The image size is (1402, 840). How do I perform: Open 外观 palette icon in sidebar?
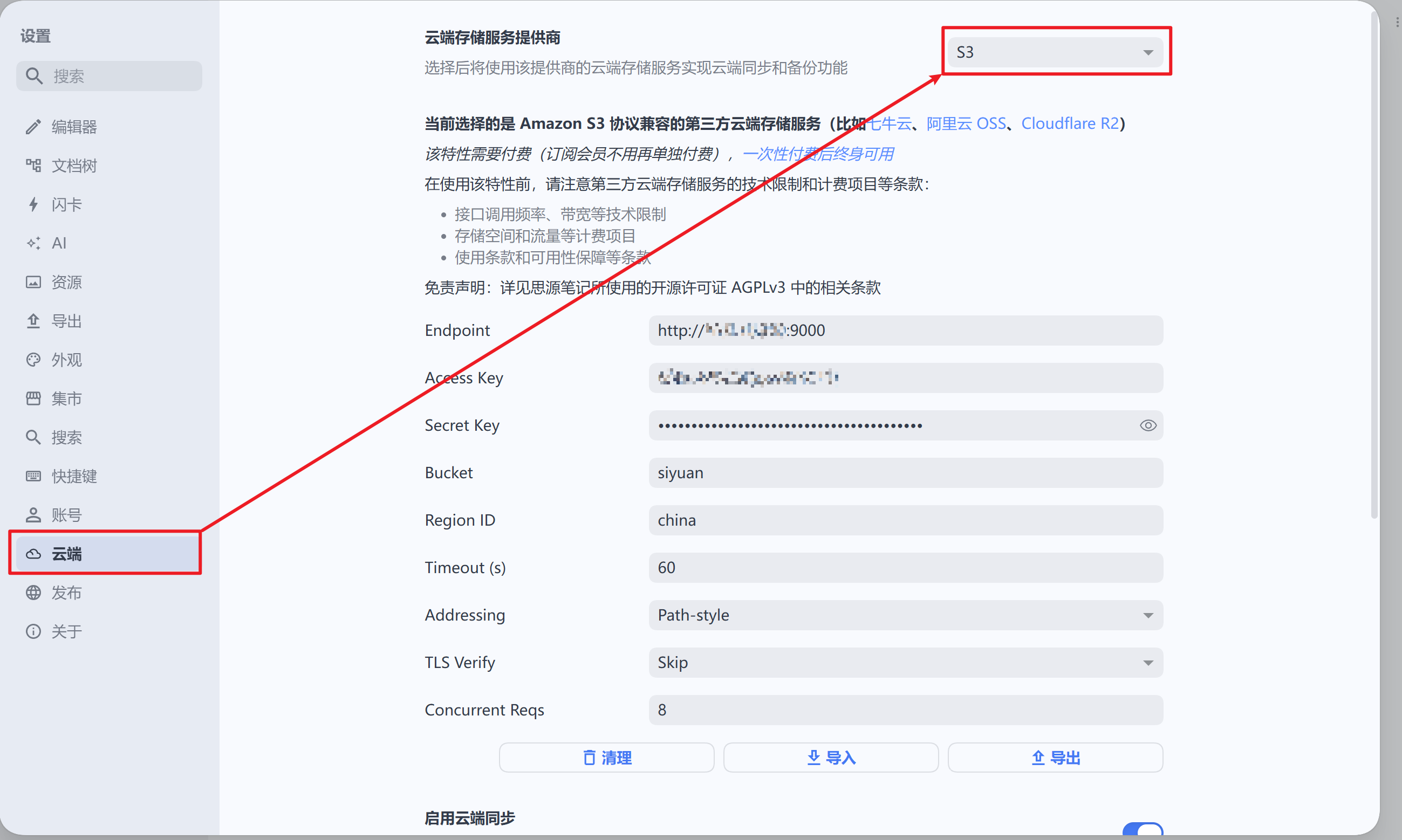[33, 360]
